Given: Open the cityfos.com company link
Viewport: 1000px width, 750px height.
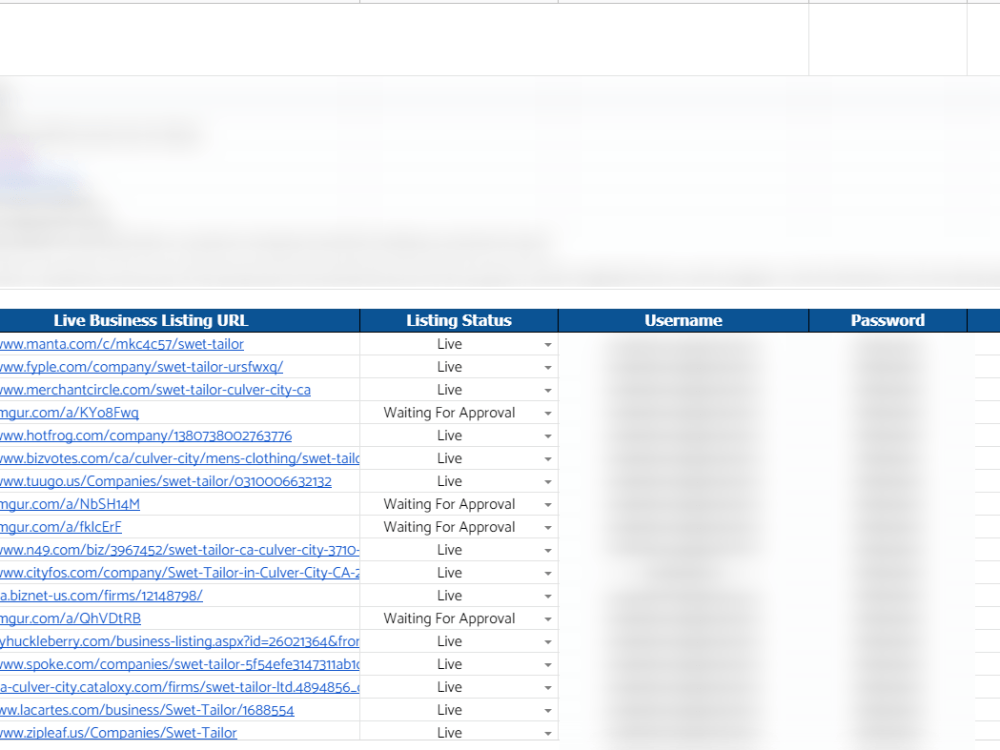Looking at the screenshot, I should [x=180, y=573].
